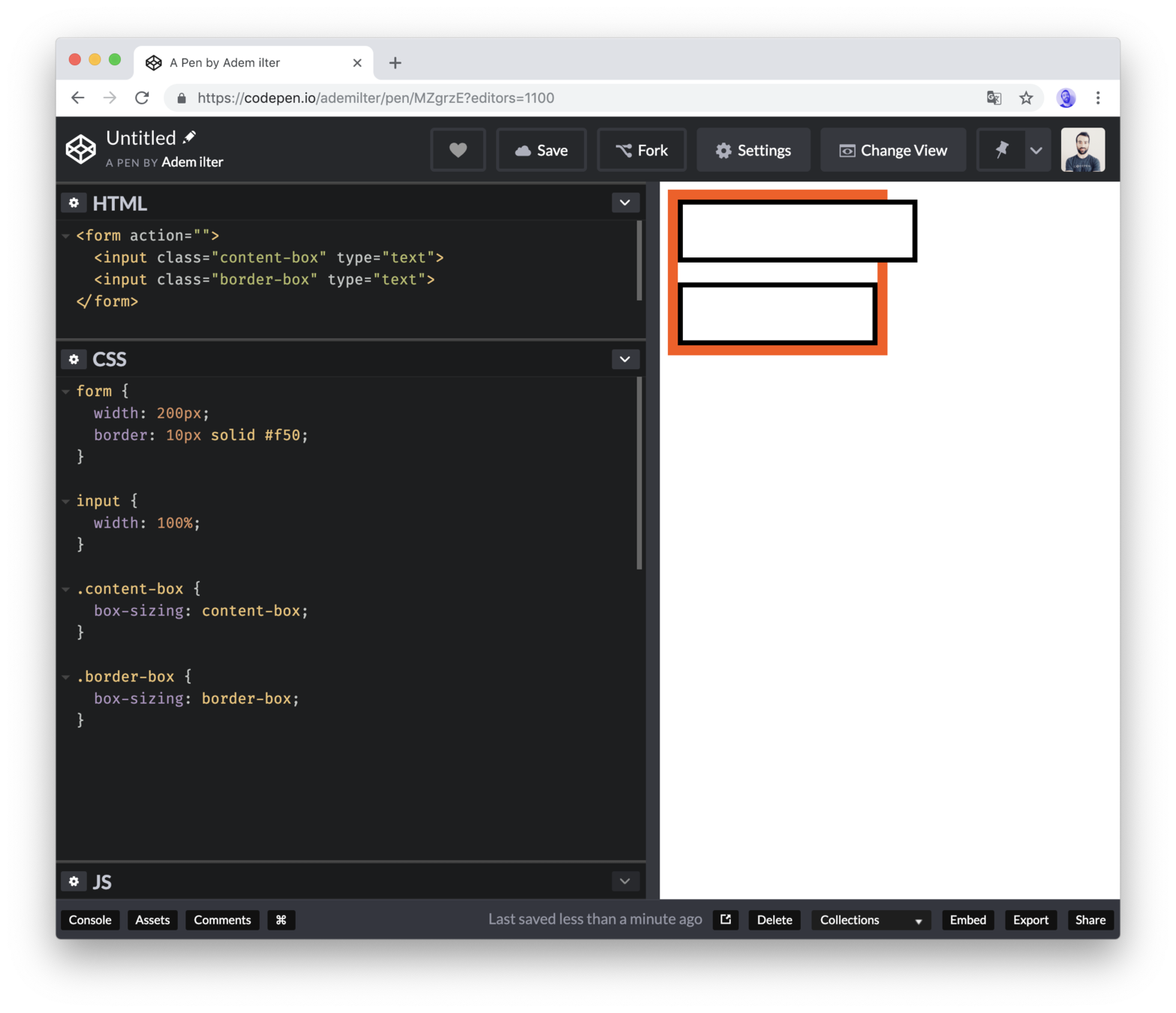Fork this pen

(642, 150)
